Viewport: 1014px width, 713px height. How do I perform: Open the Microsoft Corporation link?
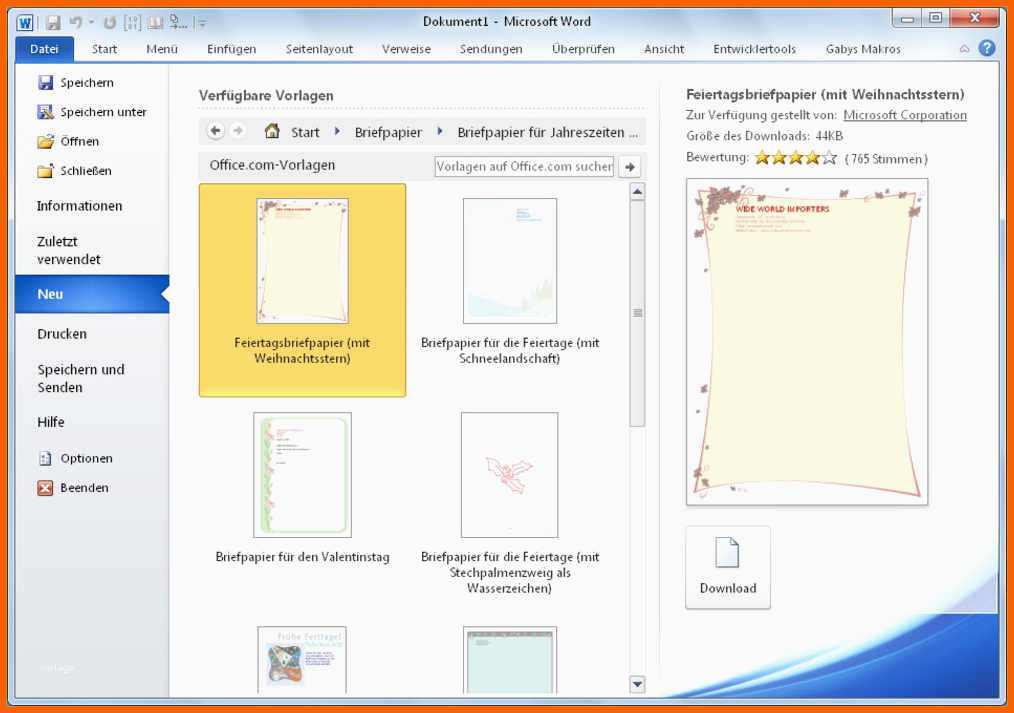905,115
